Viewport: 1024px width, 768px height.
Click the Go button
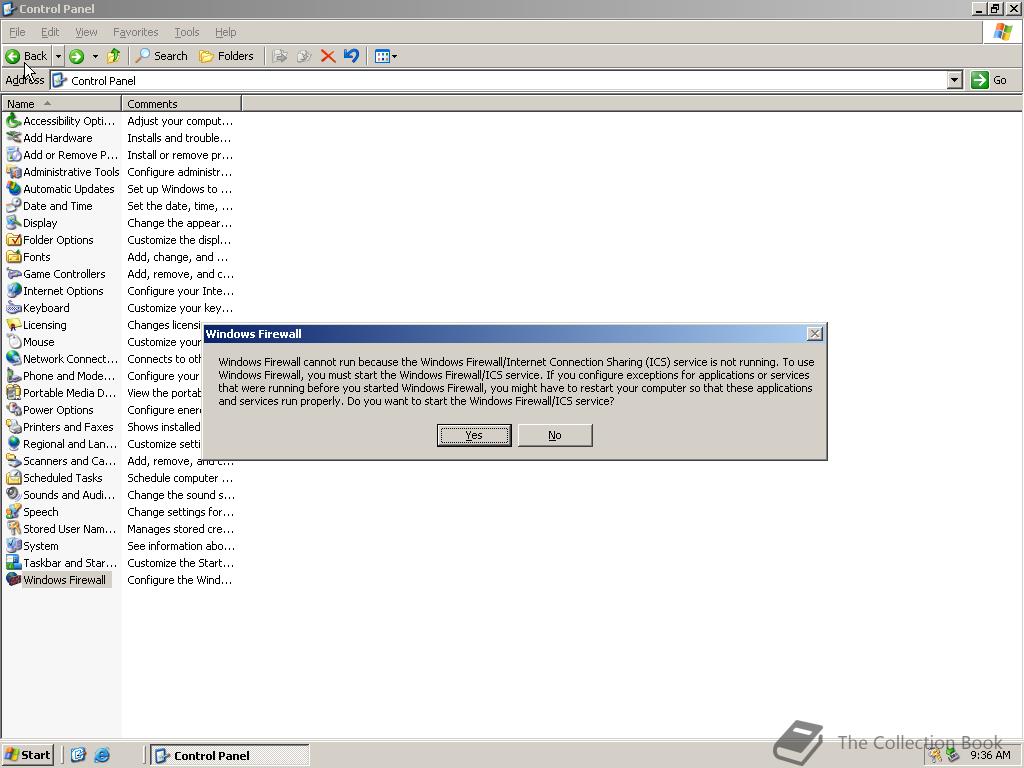pyautogui.click(x=989, y=80)
